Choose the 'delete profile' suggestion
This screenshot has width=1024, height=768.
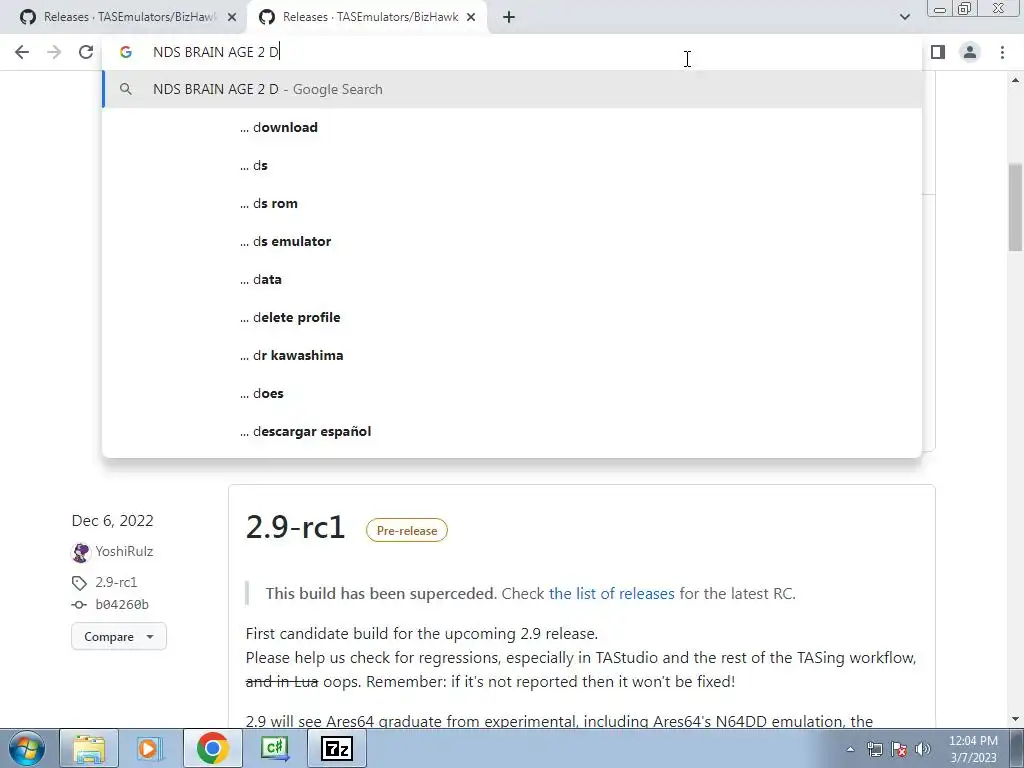(x=513, y=317)
